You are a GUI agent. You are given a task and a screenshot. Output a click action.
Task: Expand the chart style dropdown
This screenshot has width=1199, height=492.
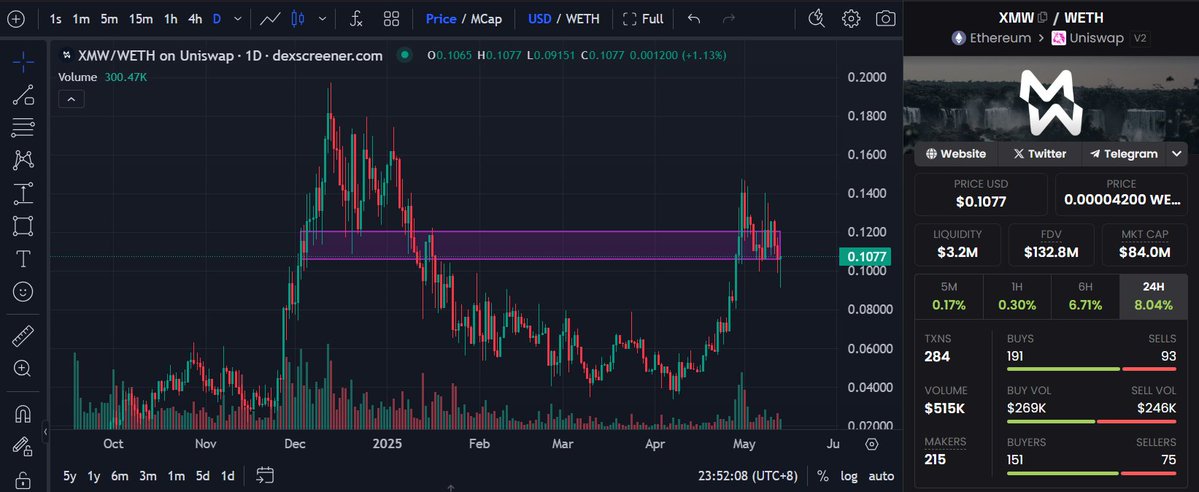coord(323,19)
